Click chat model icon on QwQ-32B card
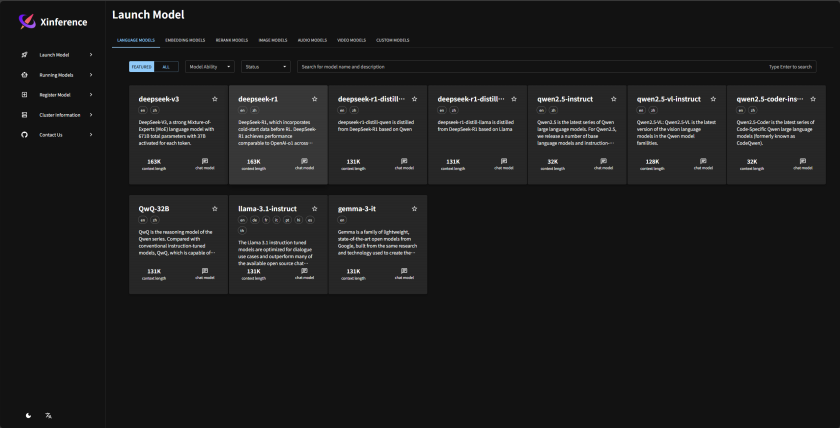Screen dimensions: 840x428 coord(205,271)
